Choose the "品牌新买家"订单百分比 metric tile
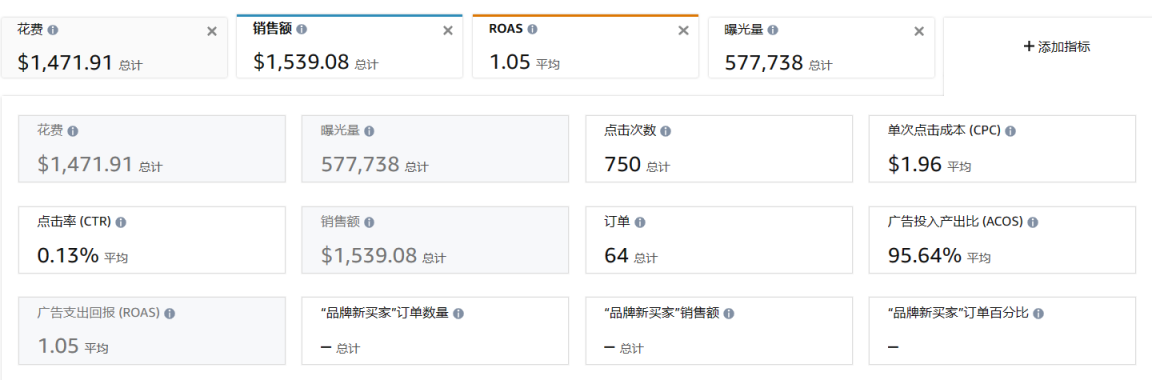Screen dimensions: 1152x380 click(1002, 331)
